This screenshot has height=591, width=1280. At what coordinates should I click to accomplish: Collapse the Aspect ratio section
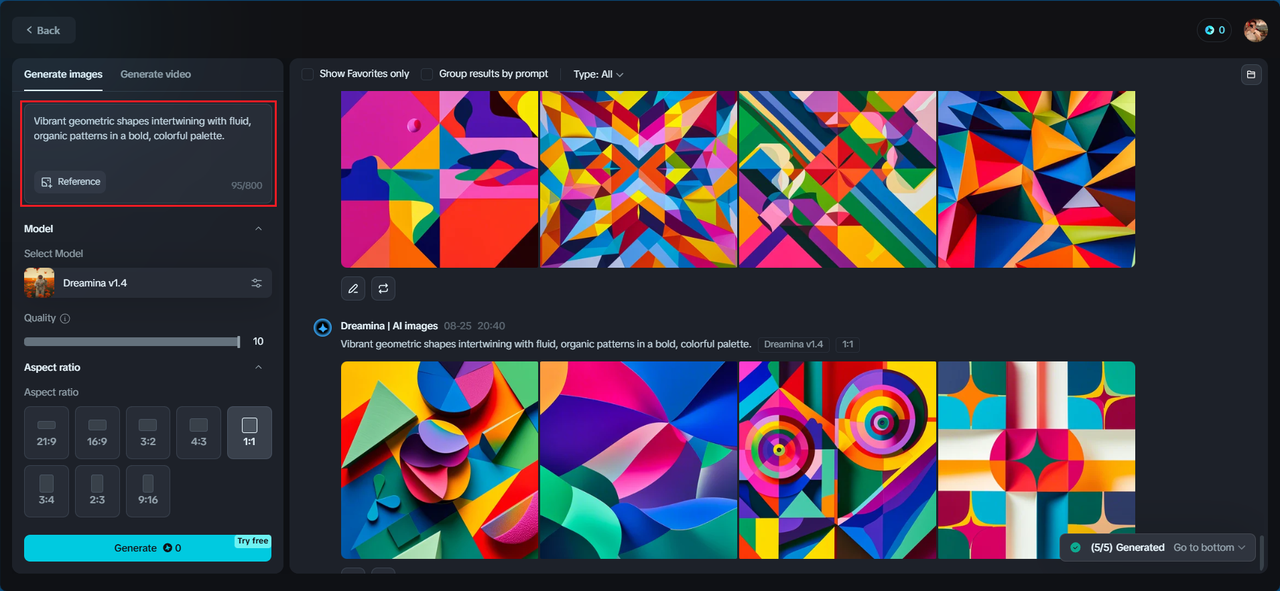click(258, 367)
